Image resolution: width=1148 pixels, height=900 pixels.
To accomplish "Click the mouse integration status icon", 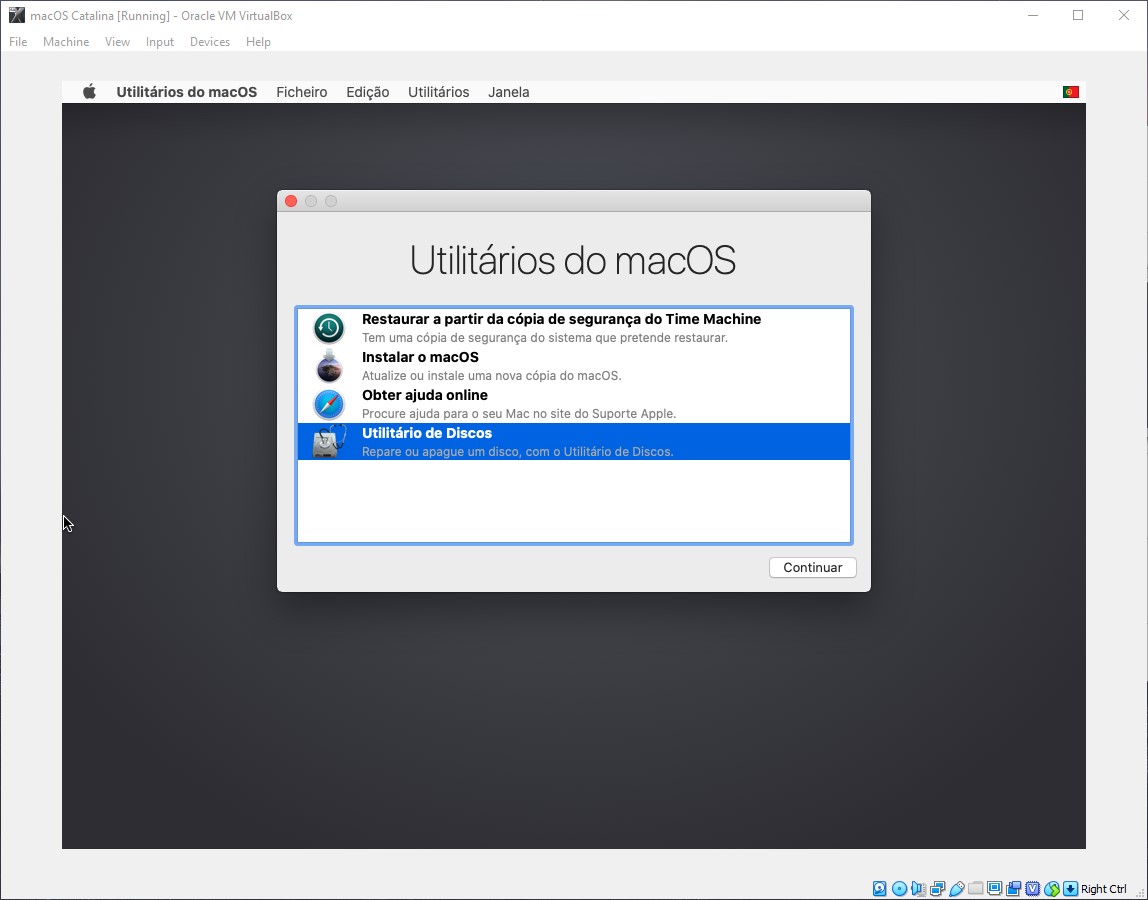I will coord(1051,889).
